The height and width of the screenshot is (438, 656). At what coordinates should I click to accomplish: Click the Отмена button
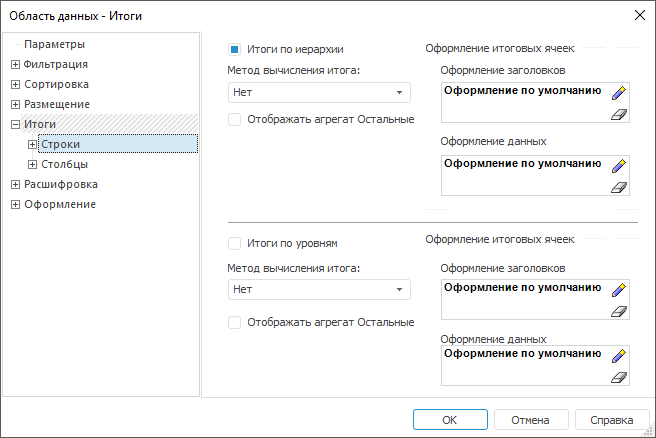(x=531, y=420)
